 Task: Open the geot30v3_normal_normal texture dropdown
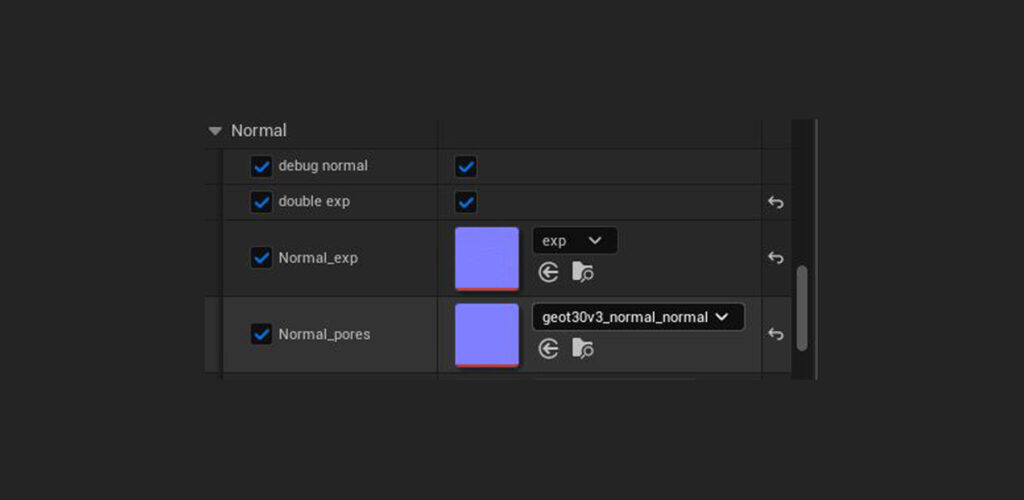pos(638,317)
